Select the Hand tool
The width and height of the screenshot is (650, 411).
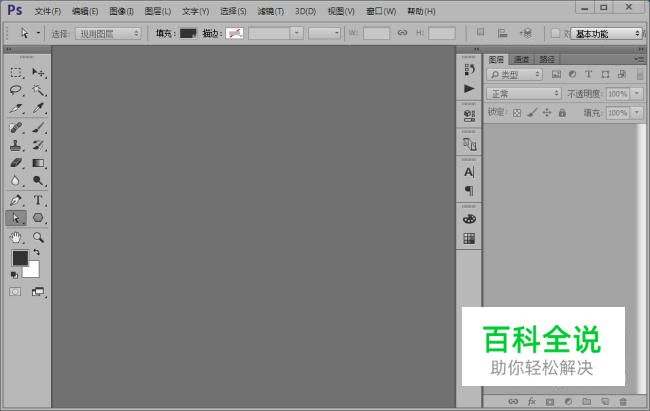coord(16,237)
